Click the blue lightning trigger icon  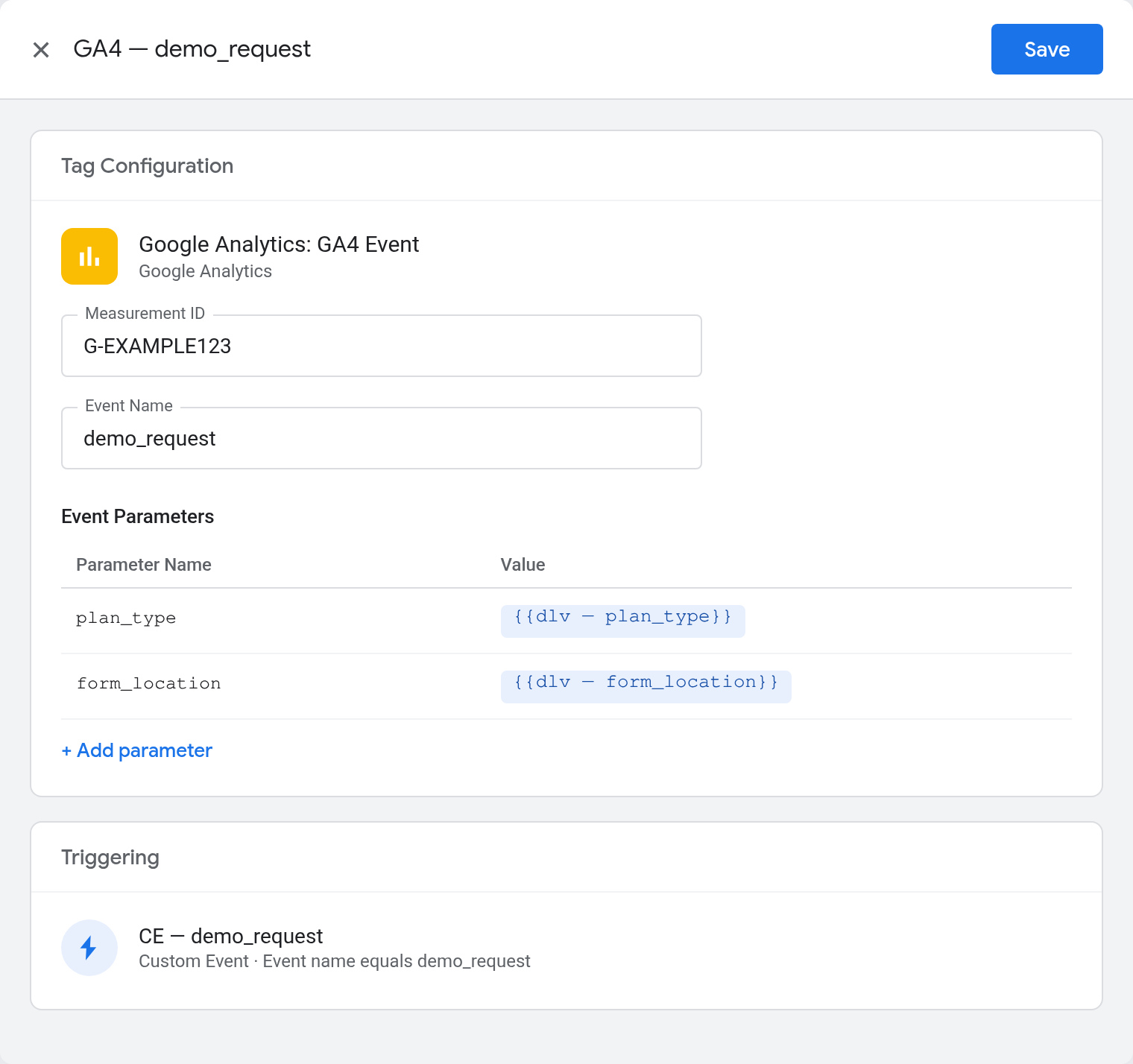(89, 948)
